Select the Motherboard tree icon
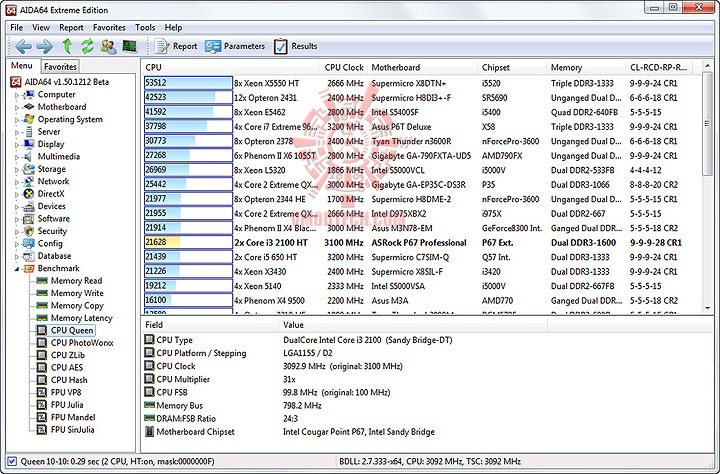The height and width of the screenshot is (474, 720). 29,107
